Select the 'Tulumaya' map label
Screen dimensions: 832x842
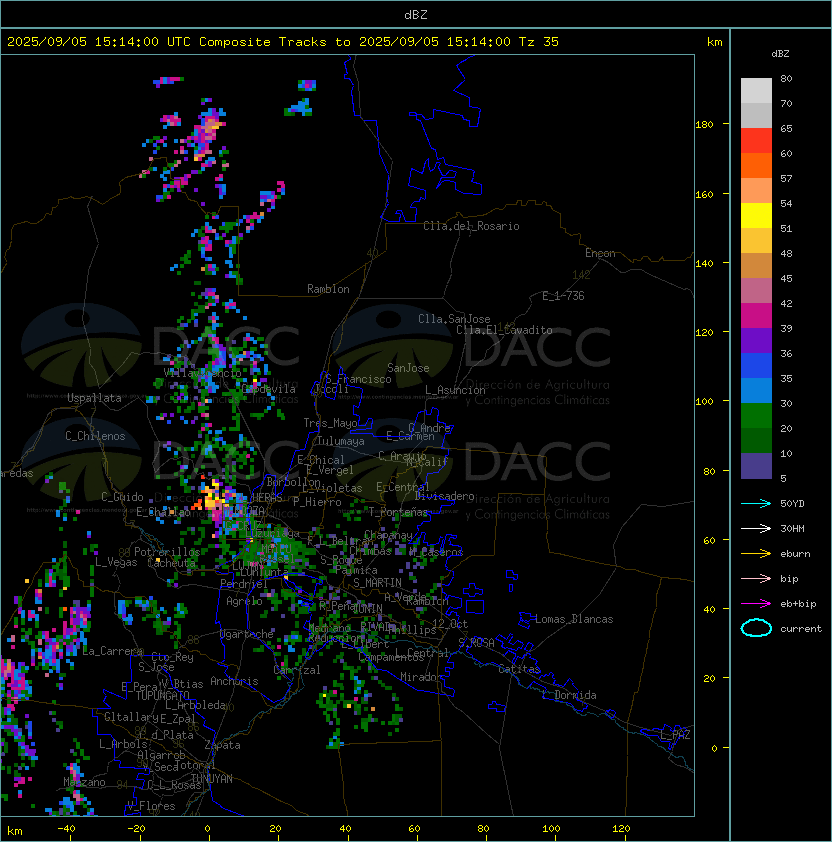click(341, 441)
